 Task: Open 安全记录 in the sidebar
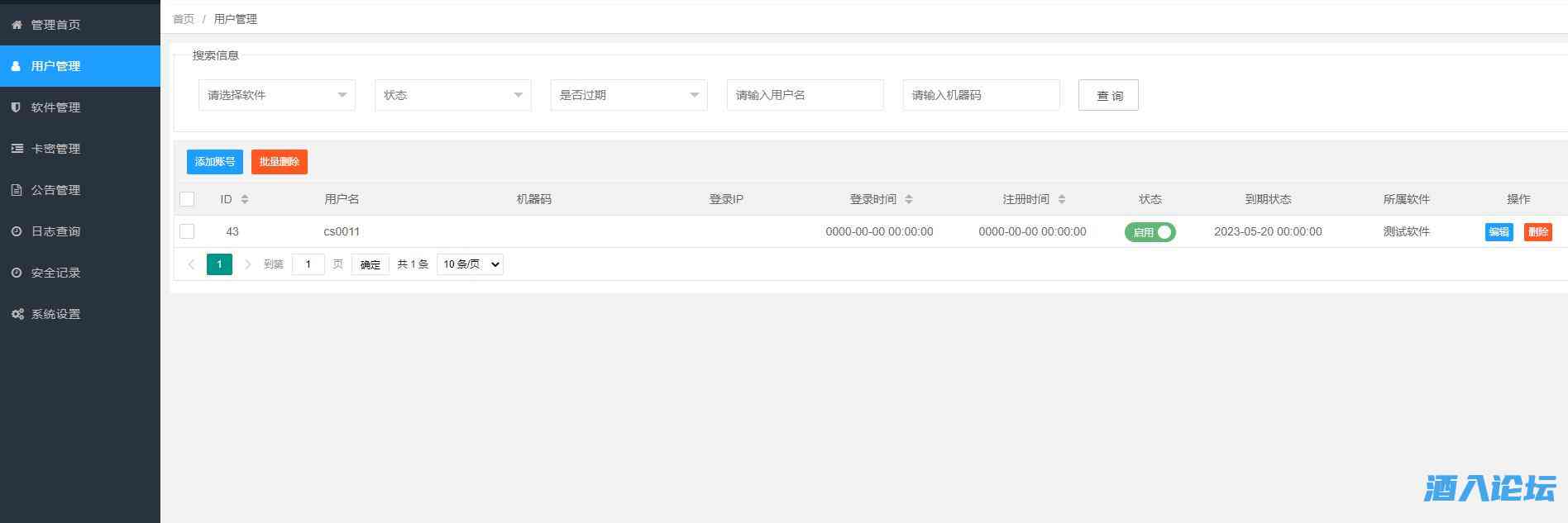(55, 273)
